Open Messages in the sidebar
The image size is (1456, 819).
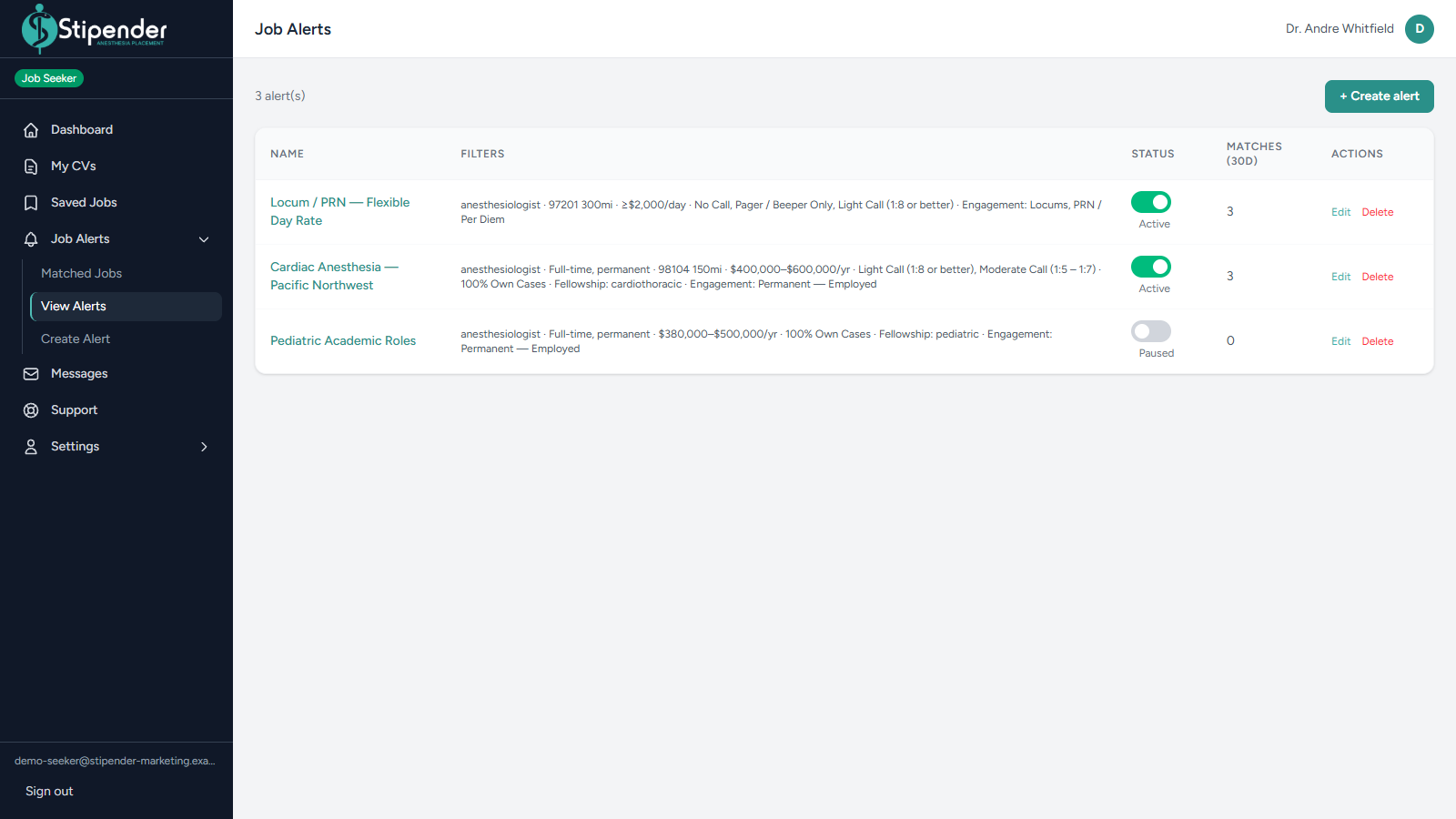[x=116, y=374]
